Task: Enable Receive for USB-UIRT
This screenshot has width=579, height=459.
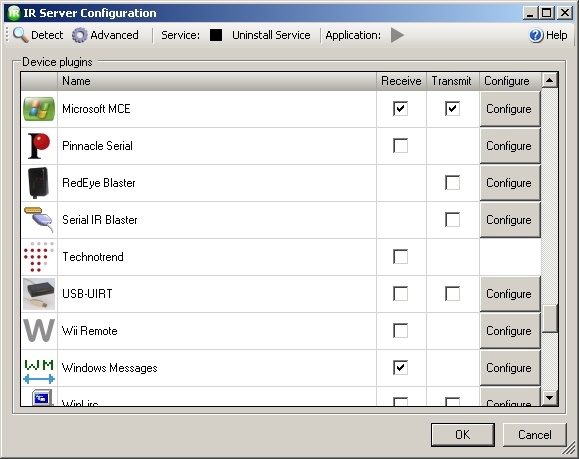Action: click(401, 294)
